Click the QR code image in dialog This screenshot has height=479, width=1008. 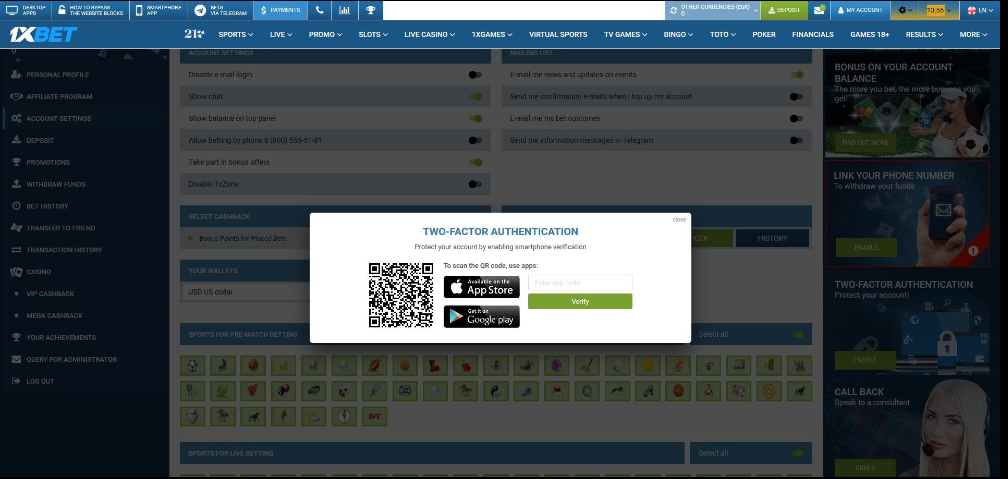point(400,295)
